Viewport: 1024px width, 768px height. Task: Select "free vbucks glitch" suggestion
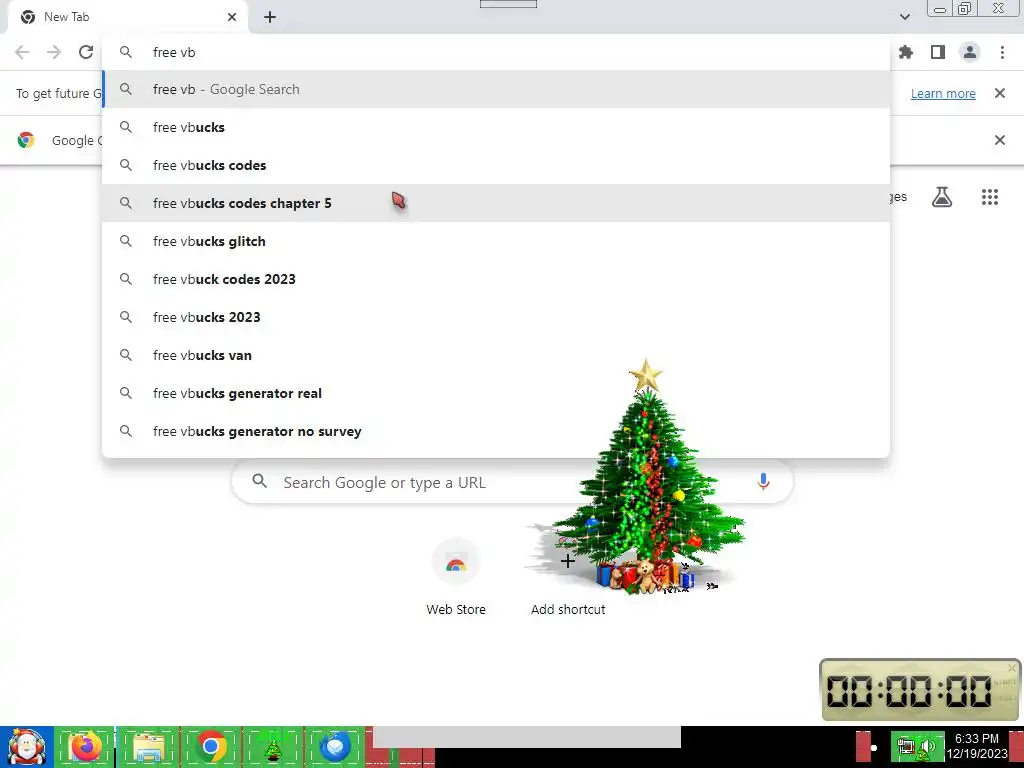pyautogui.click(x=496, y=241)
